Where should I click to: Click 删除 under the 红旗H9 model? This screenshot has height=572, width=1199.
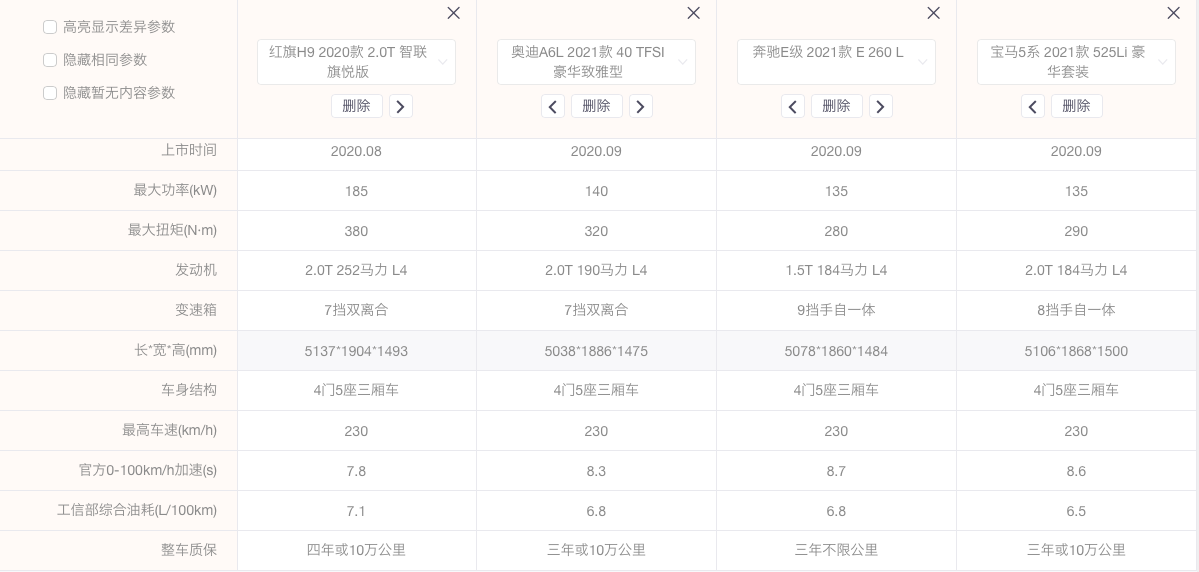pyautogui.click(x=356, y=106)
